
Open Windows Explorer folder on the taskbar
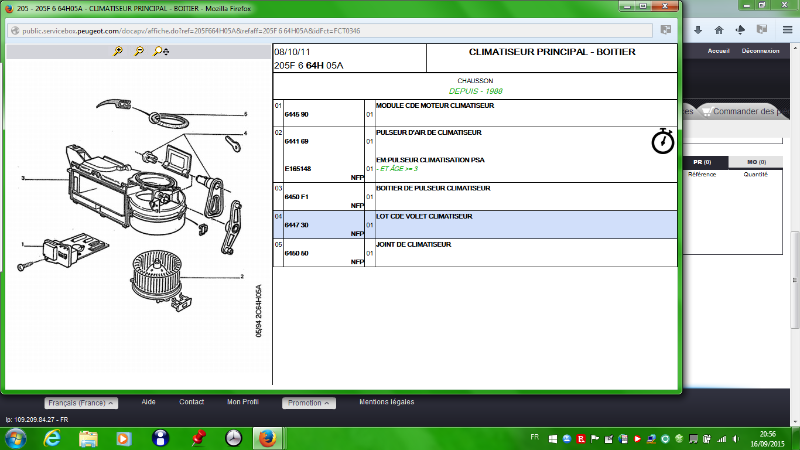click(88, 438)
